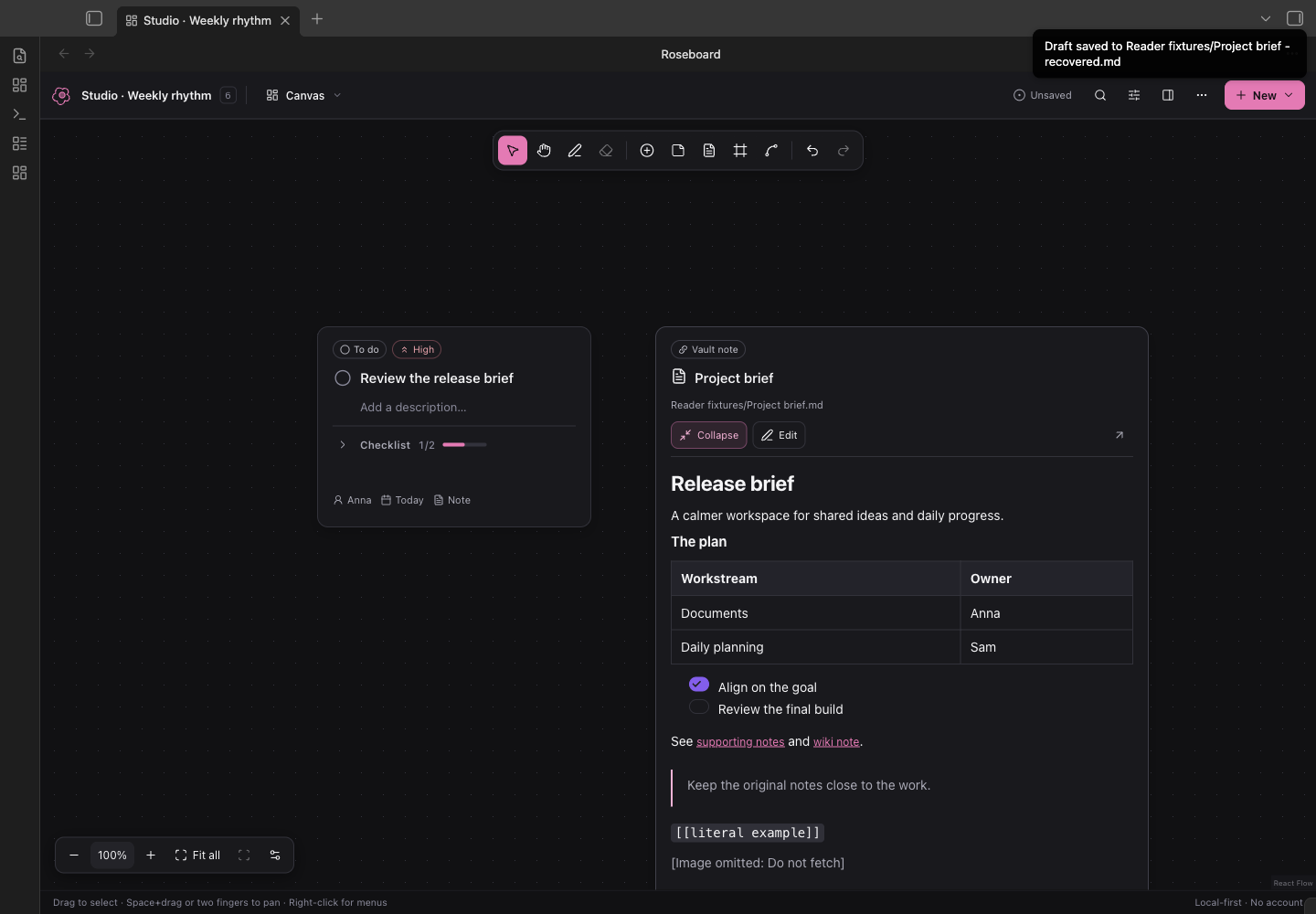Follow the 'wiki note' link
This screenshot has height=914, width=1316.
[x=836, y=742]
